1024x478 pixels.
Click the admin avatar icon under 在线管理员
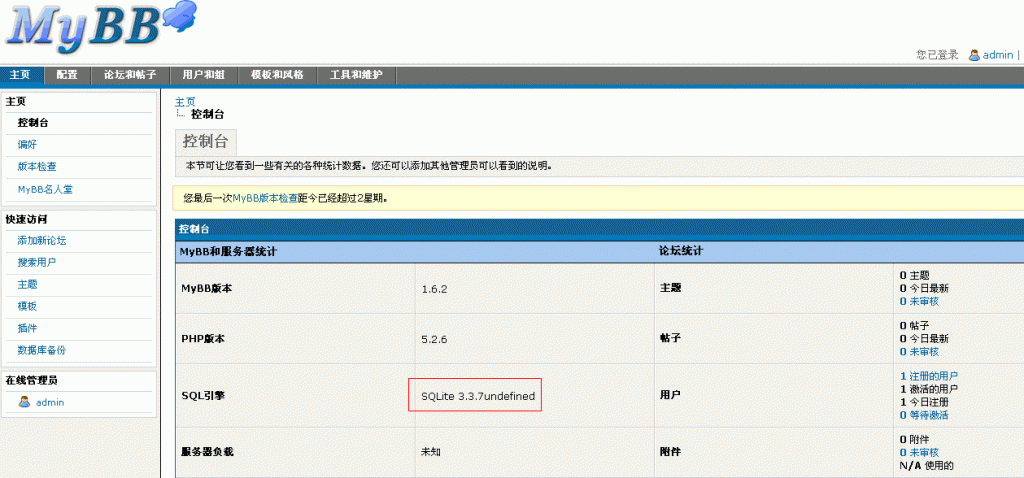pyautogui.click(x=25, y=402)
